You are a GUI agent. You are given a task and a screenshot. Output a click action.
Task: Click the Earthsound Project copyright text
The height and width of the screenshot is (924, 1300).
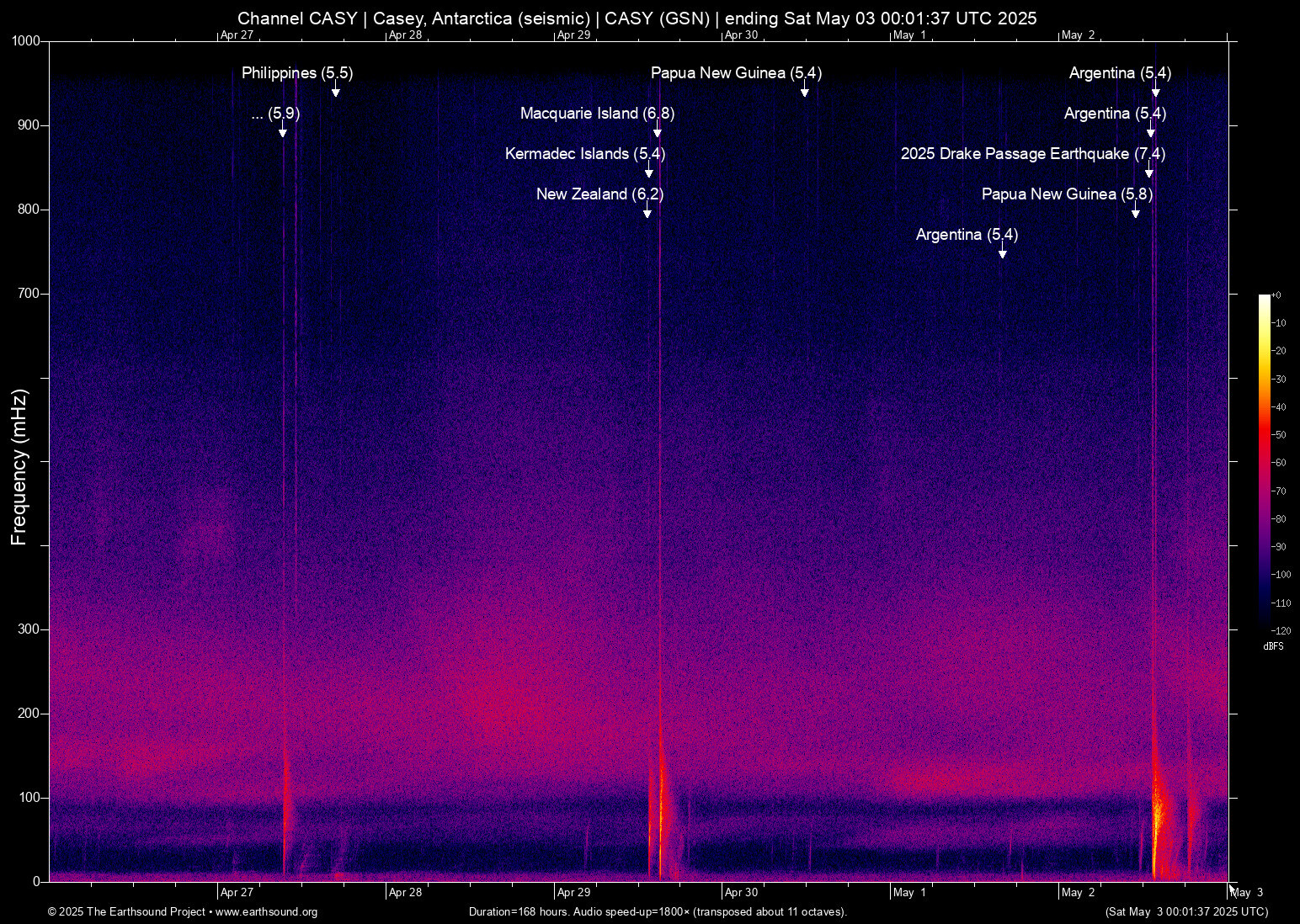128,911
